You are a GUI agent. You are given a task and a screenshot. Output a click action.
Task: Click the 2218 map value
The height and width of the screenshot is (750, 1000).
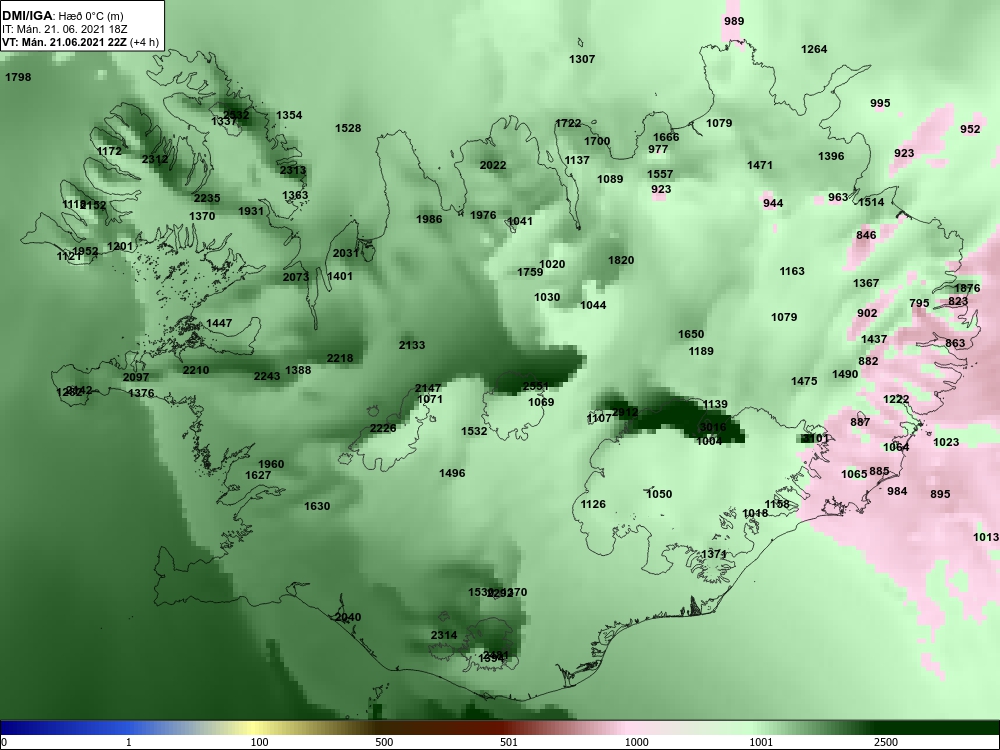(x=340, y=358)
